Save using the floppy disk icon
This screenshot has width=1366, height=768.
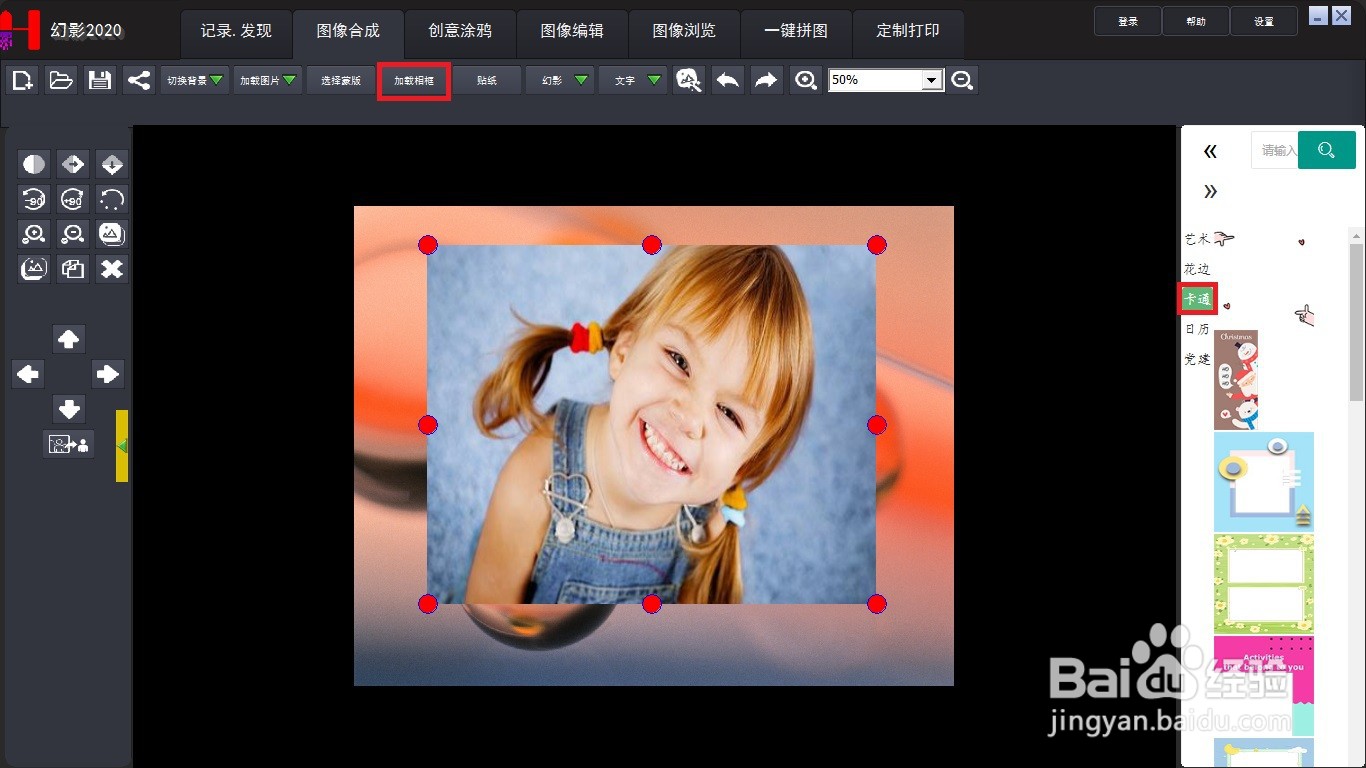100,80
